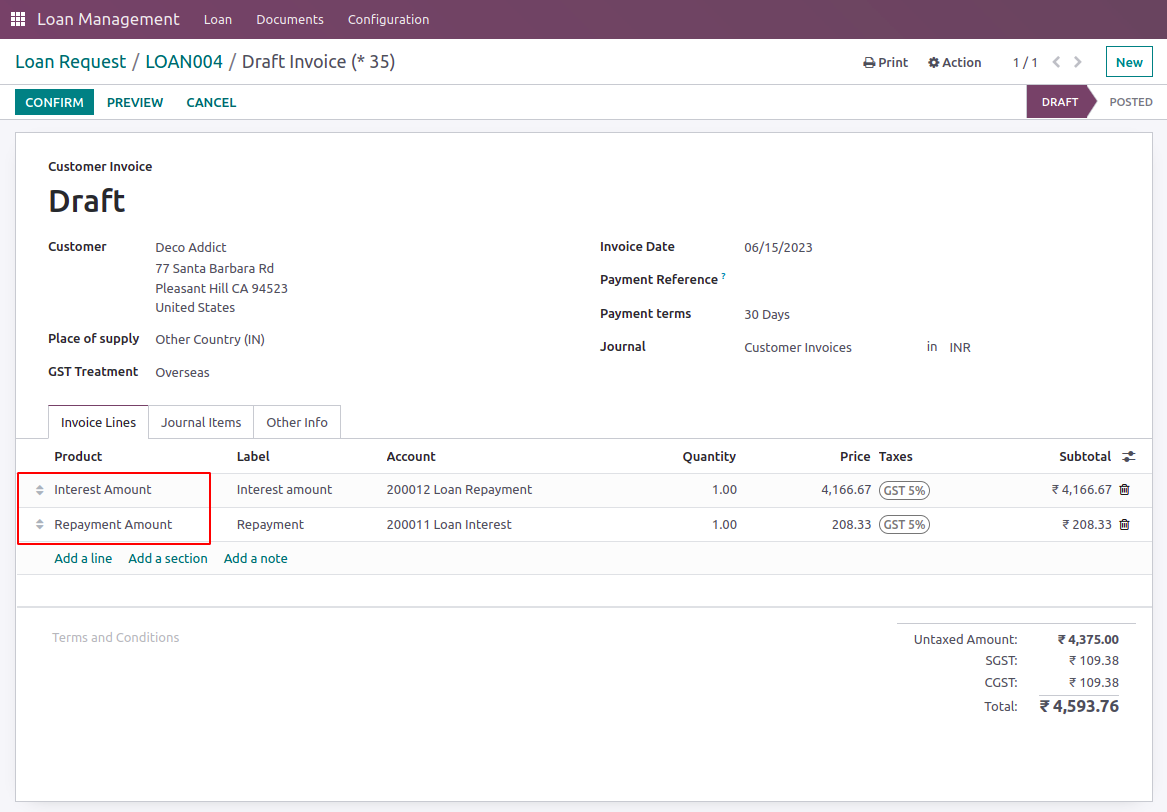
Task: Open the Documents menu
Action: [290, 19]
